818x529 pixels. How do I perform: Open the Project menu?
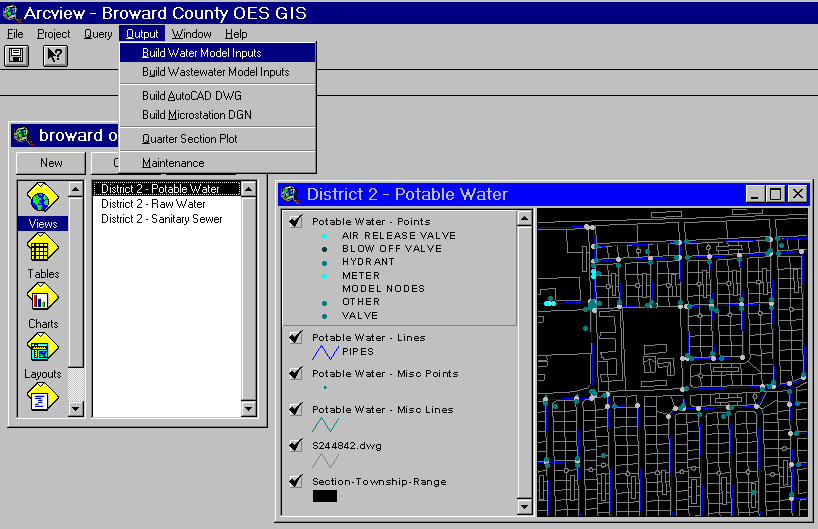[x=53, y=34]
